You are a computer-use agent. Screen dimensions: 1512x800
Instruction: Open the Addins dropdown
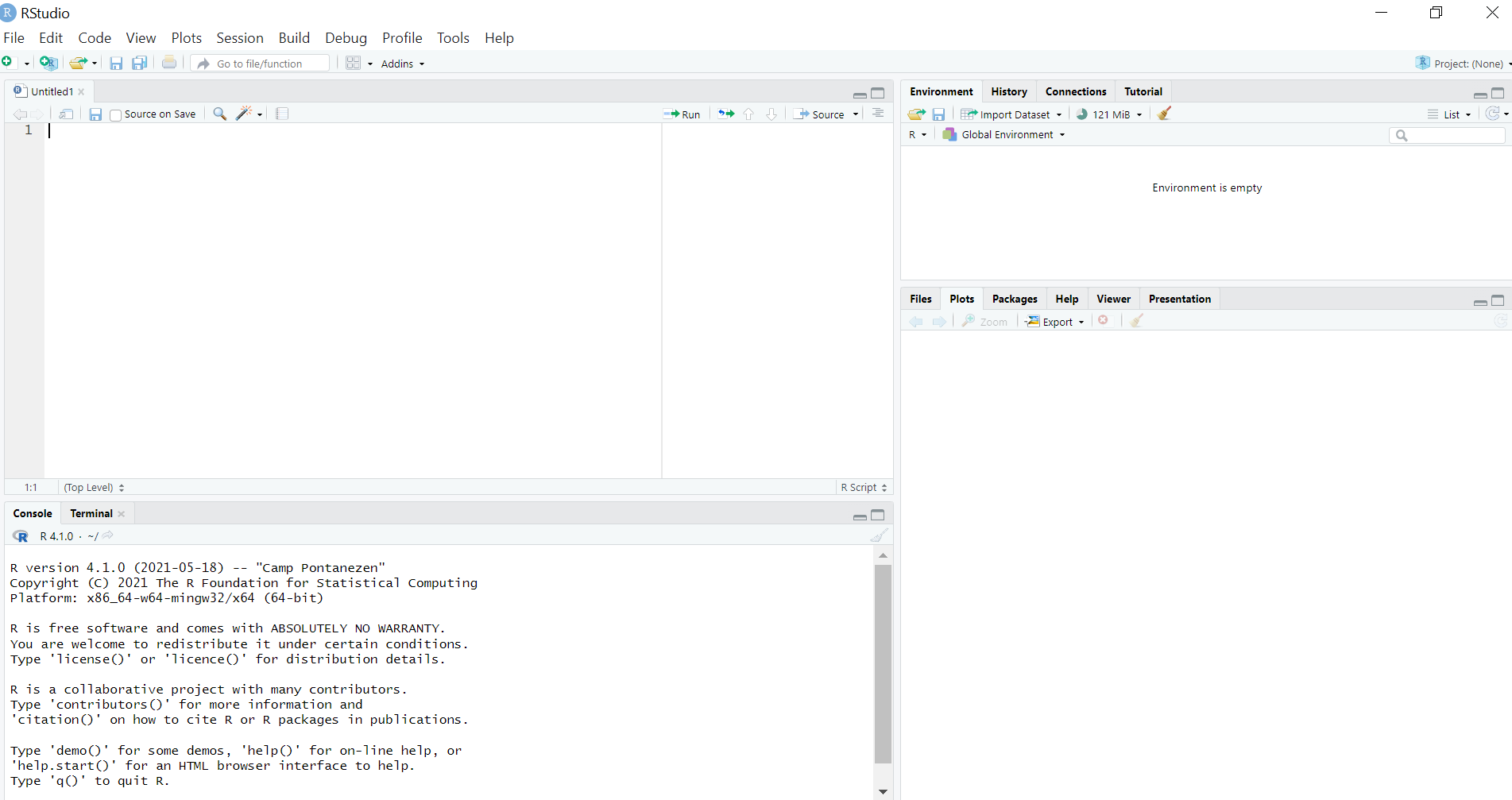pyautogui.click(x=403, y=64)
